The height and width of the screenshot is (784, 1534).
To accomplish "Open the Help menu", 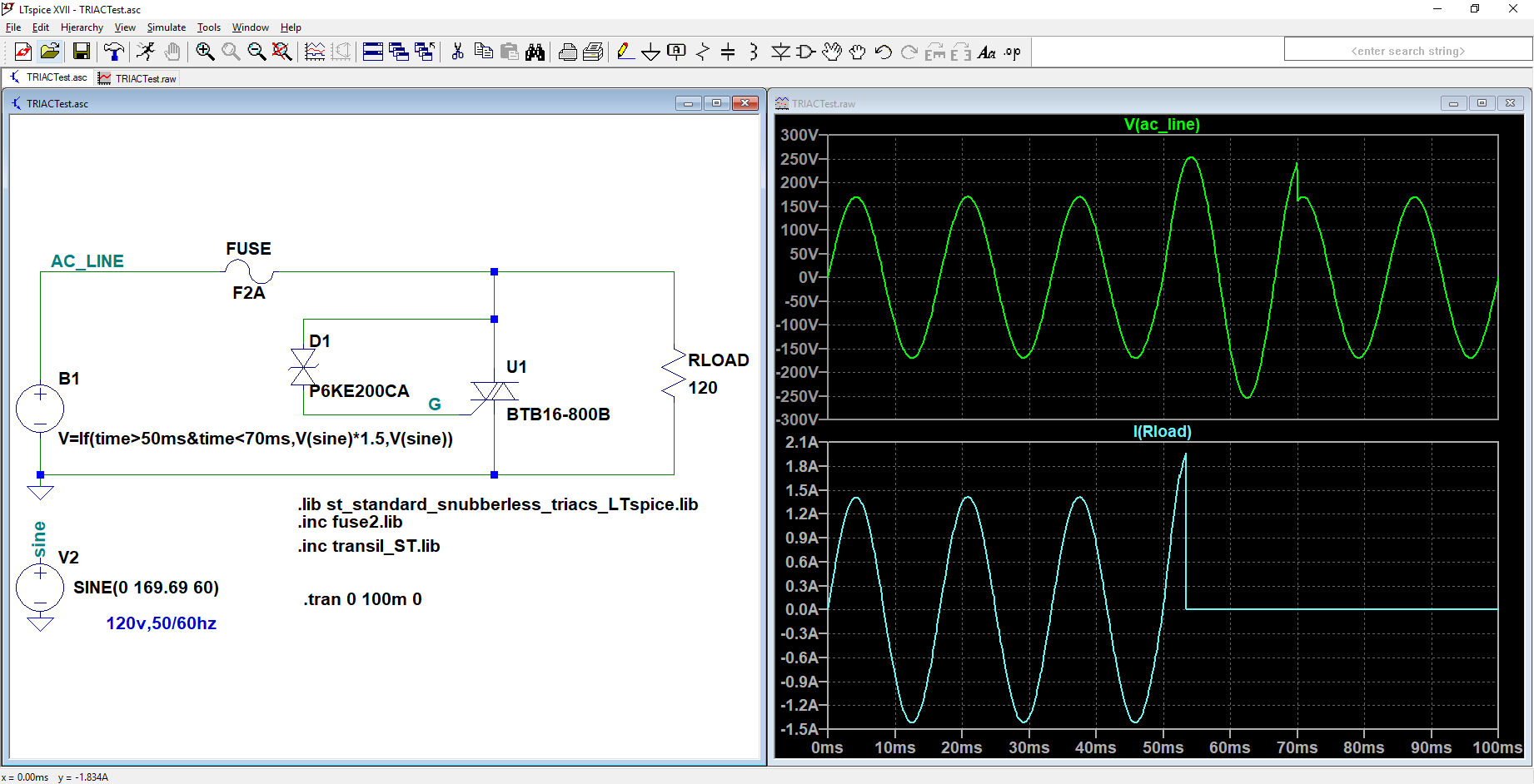I will (x=291, y=27).
